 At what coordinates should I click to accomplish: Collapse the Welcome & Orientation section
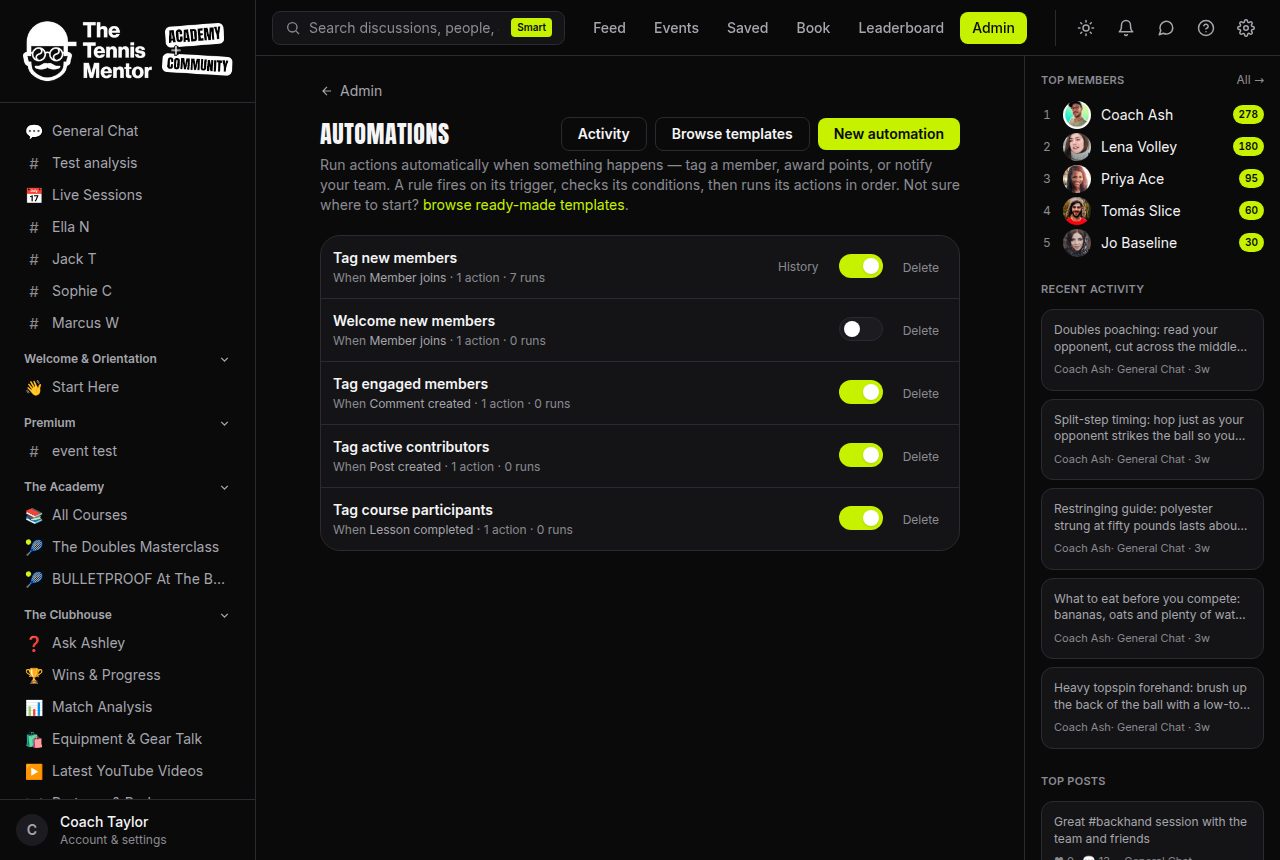click(224, 359)
